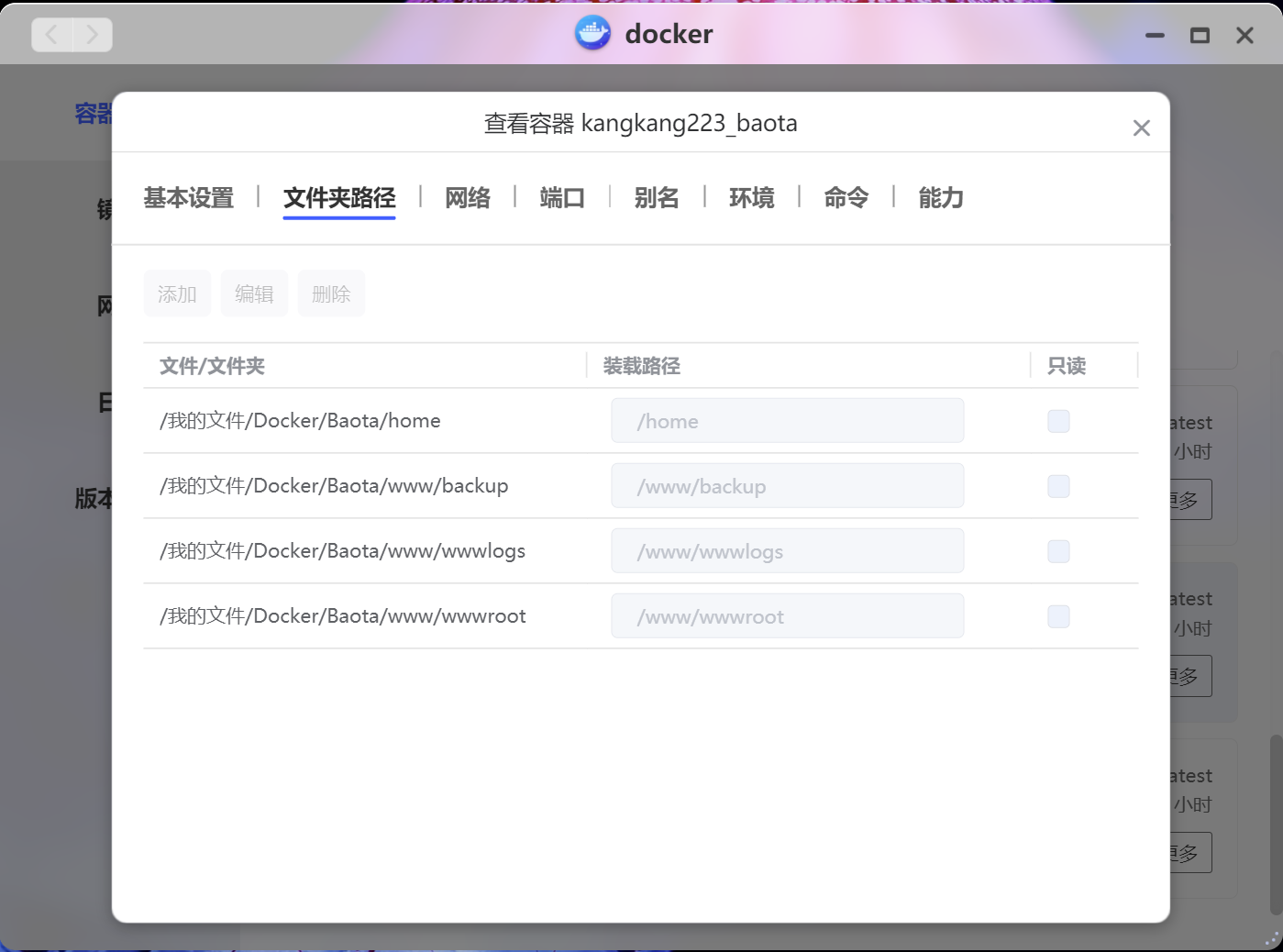Switch to the 基本设置 tab

pos(189,198)
